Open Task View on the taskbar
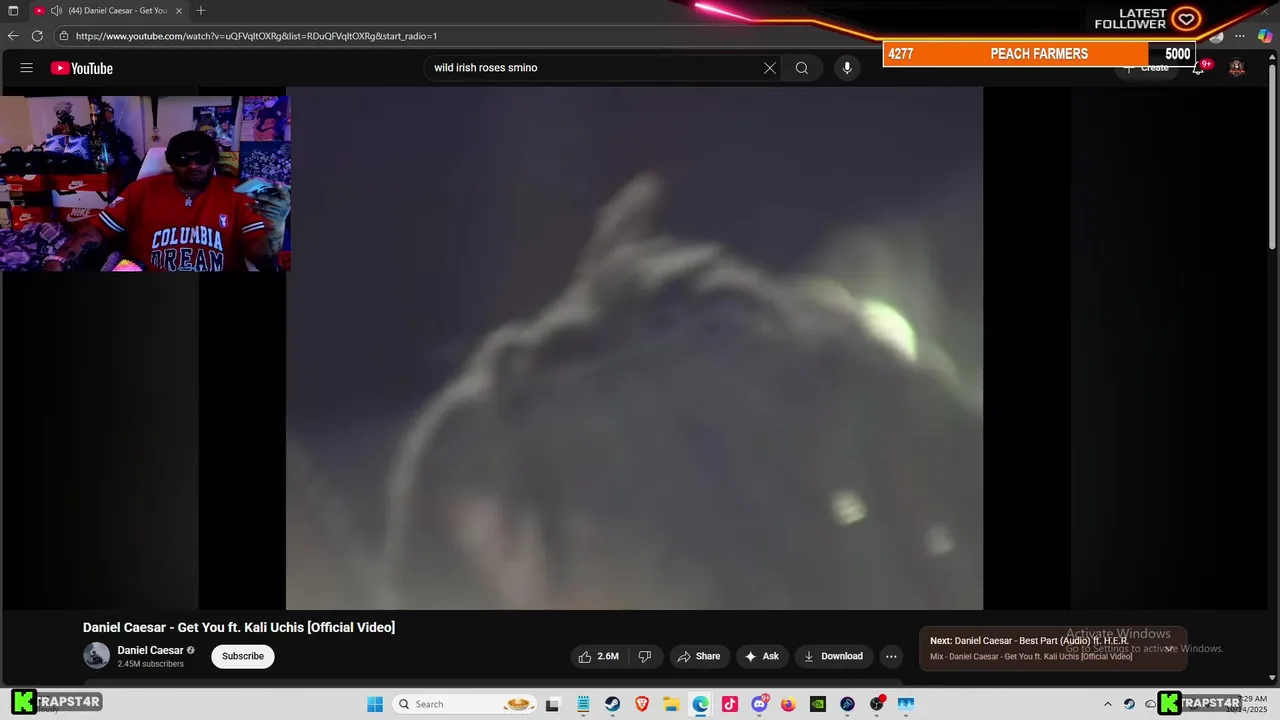 [x=552, y=704]
